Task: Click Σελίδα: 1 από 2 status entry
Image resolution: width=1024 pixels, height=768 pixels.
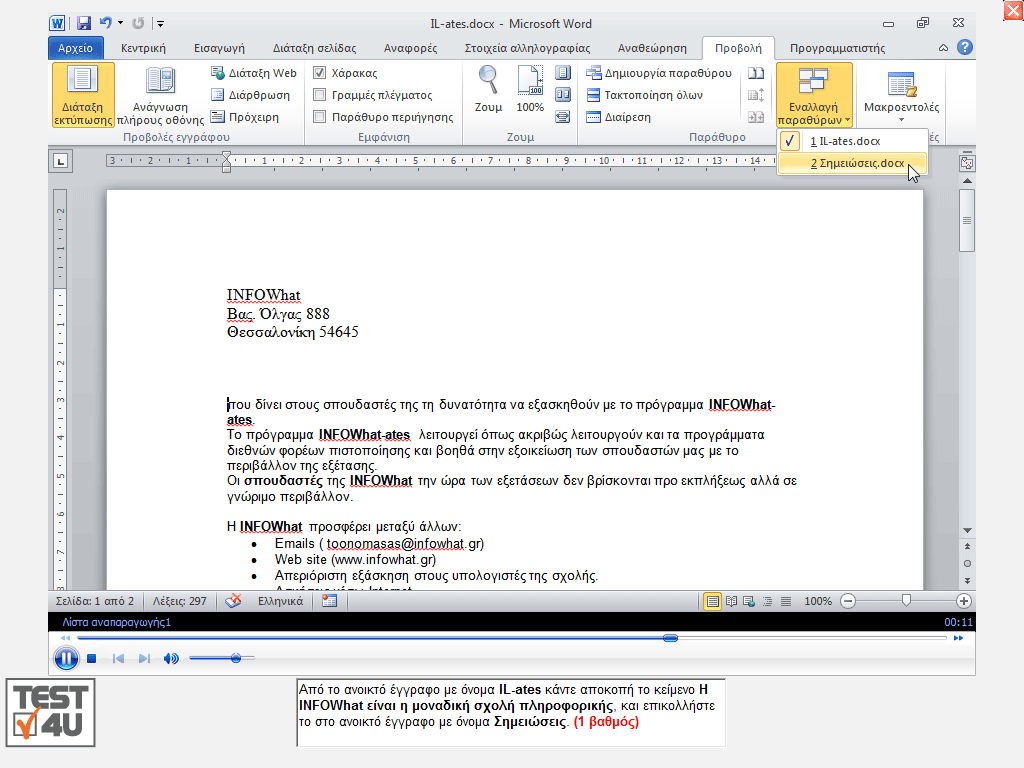Action: [95, 601]
